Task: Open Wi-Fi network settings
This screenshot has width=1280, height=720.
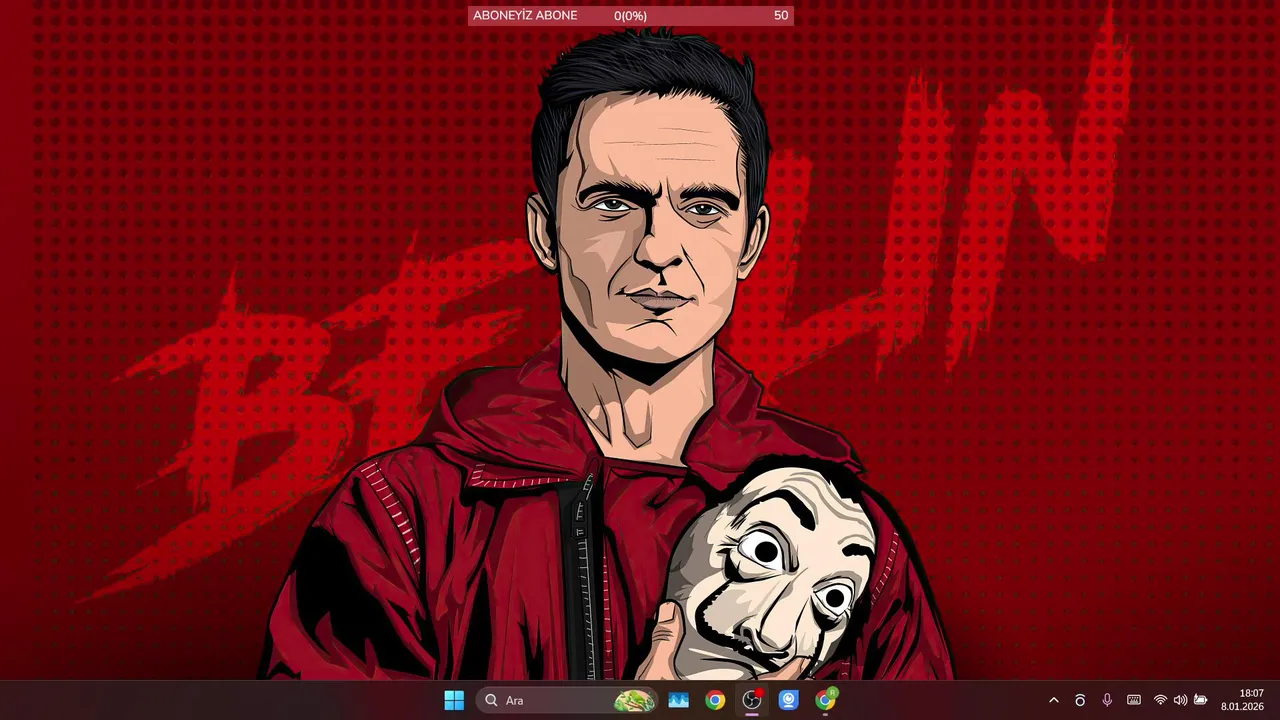Action: tap(1160, 700)
